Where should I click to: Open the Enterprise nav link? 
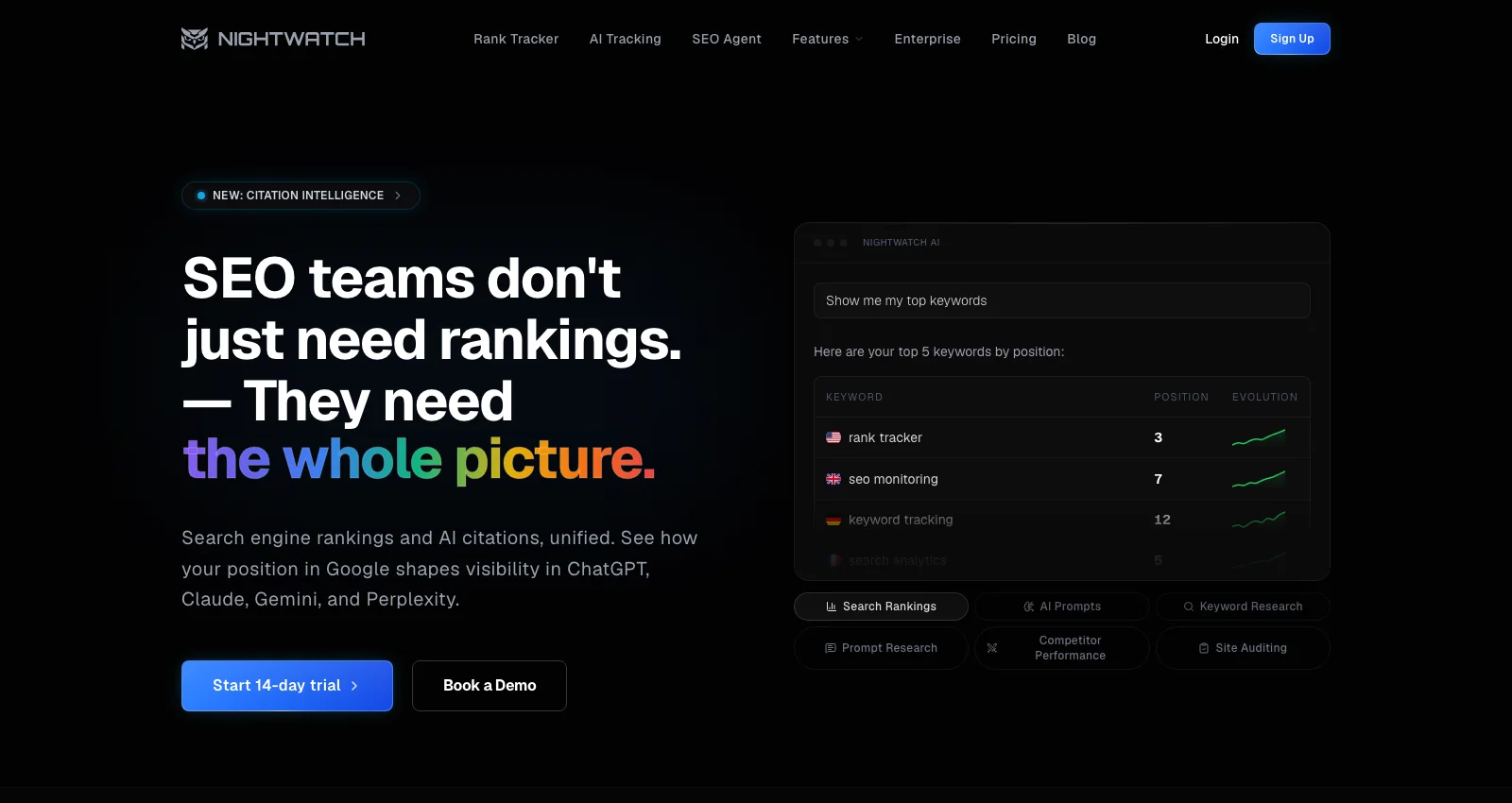click(x=927, y=39)
